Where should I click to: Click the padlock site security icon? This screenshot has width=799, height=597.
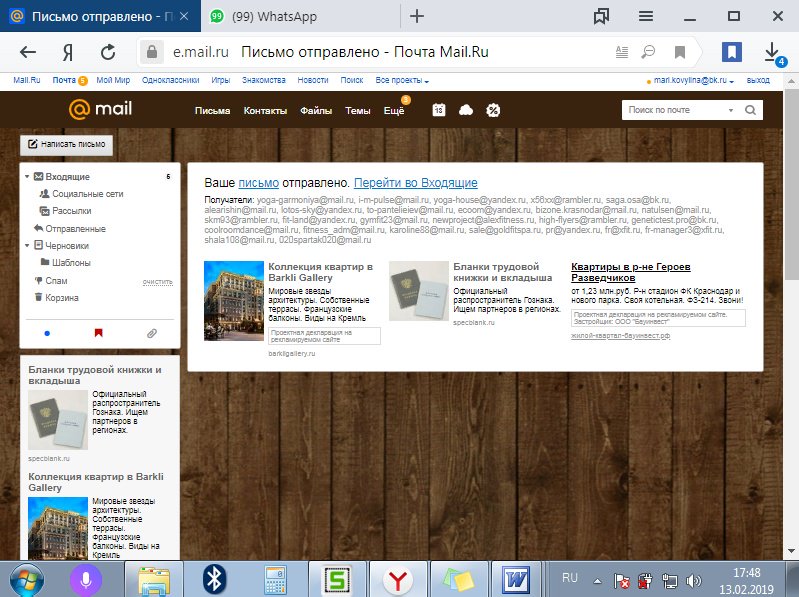[x=151, y=51]
